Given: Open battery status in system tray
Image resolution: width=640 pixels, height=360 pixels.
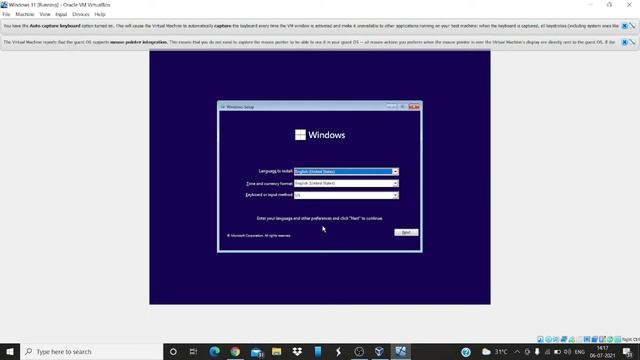Looking at the screenshot, I should pos(557,352).
